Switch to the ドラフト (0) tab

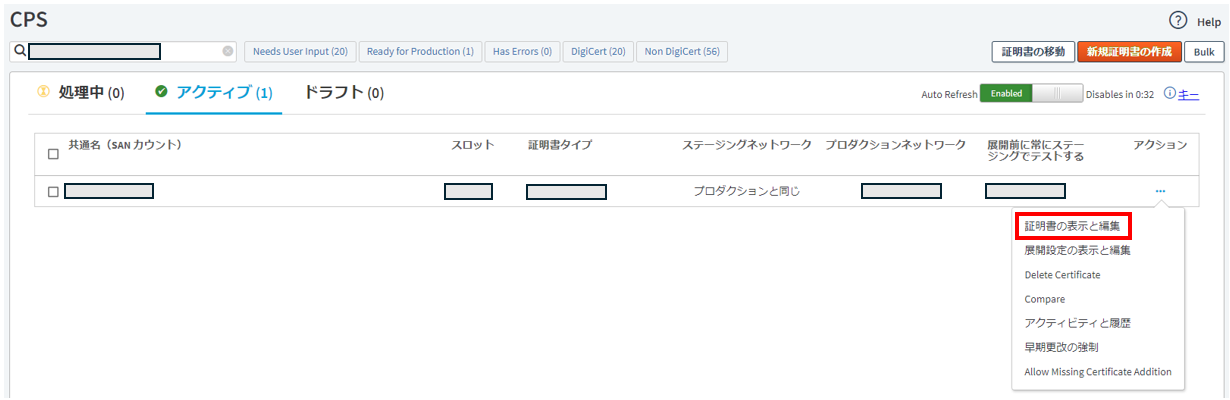coord(343,93)
